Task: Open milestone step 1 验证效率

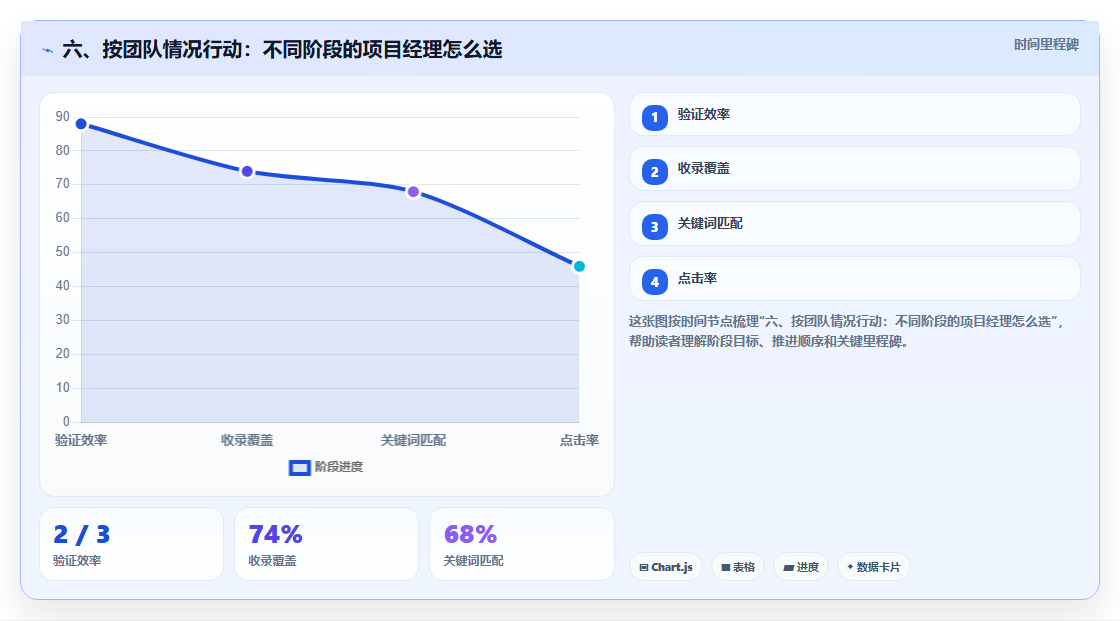Action: 854,114
